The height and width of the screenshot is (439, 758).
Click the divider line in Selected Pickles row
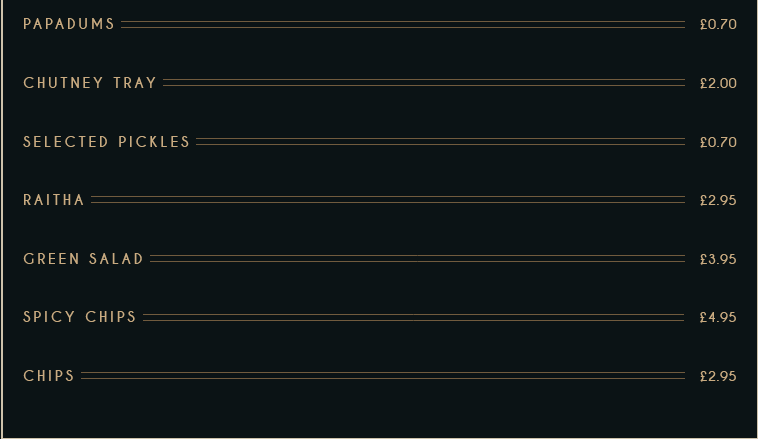(x=440, y=142)
